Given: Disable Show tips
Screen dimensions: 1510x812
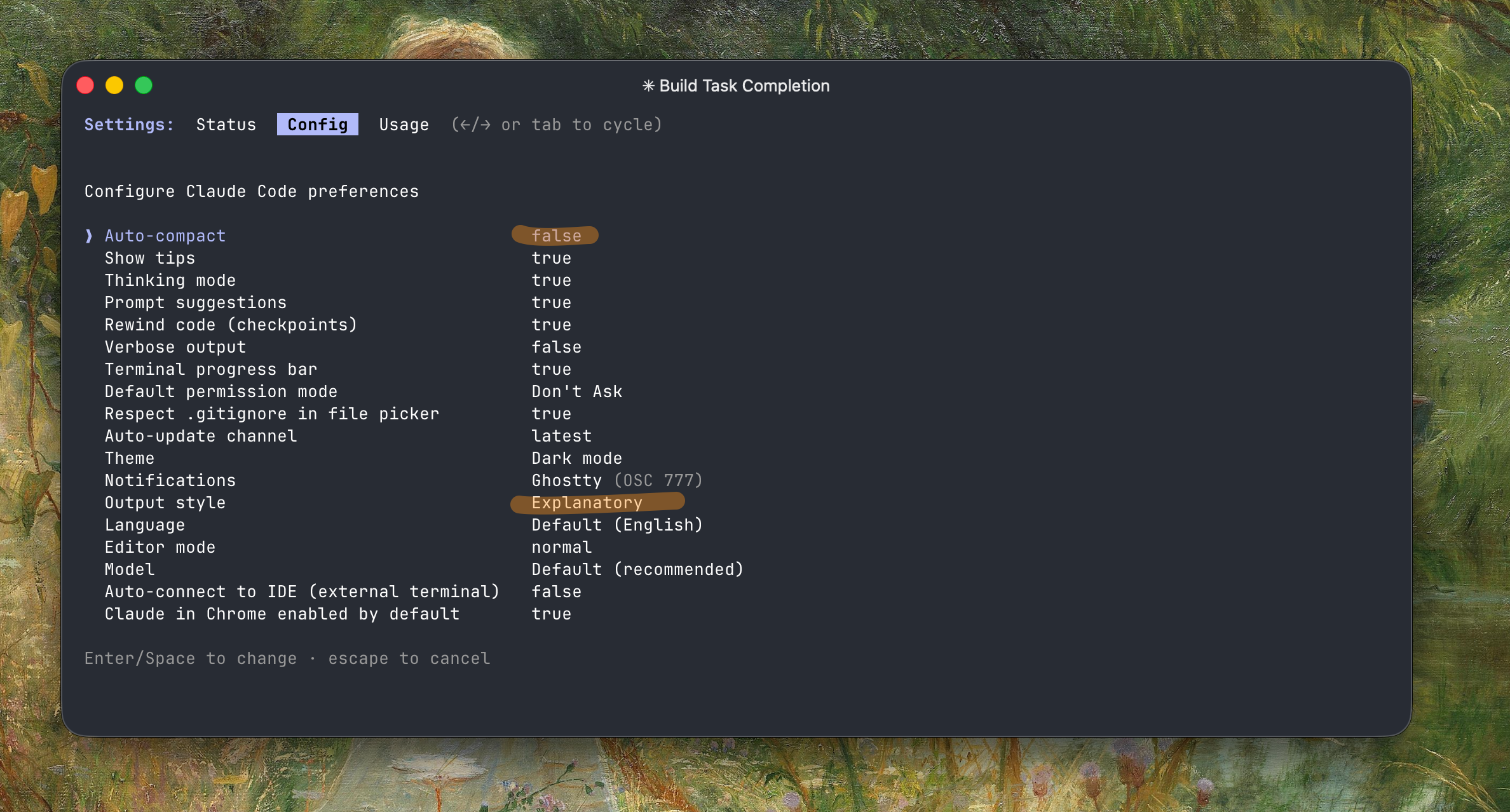Looking at the screenshot, I should tap(150, 257).
